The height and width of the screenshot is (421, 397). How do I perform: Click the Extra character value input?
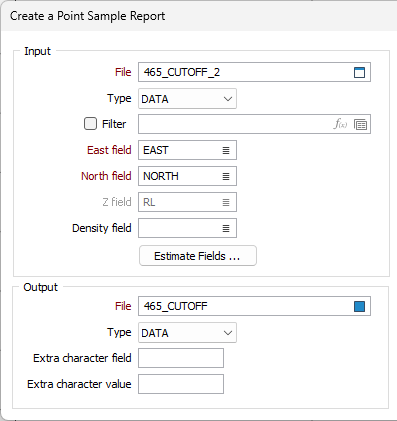coord(181,384)
